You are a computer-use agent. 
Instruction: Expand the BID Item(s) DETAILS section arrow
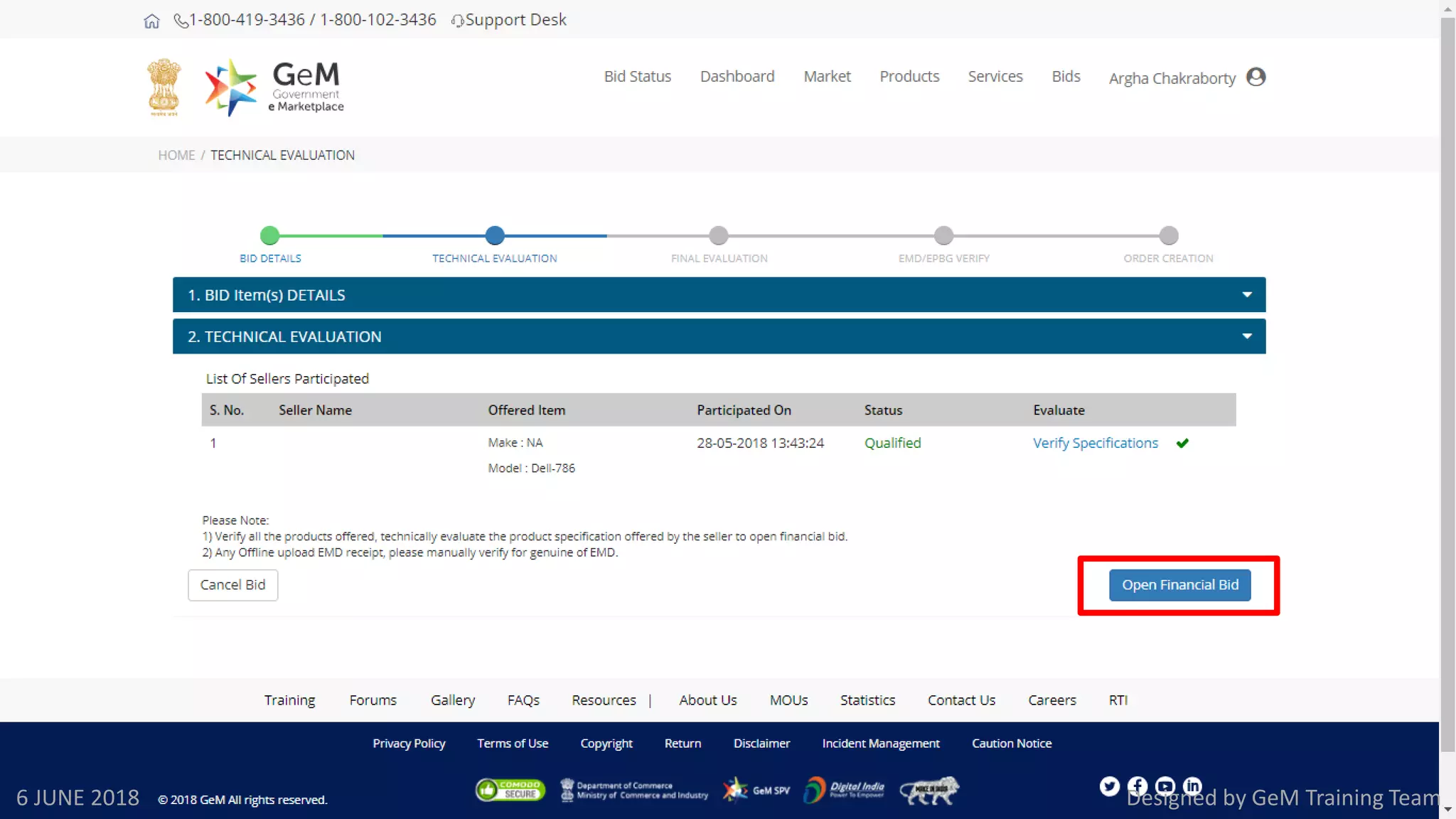[x=1247, y=294]
